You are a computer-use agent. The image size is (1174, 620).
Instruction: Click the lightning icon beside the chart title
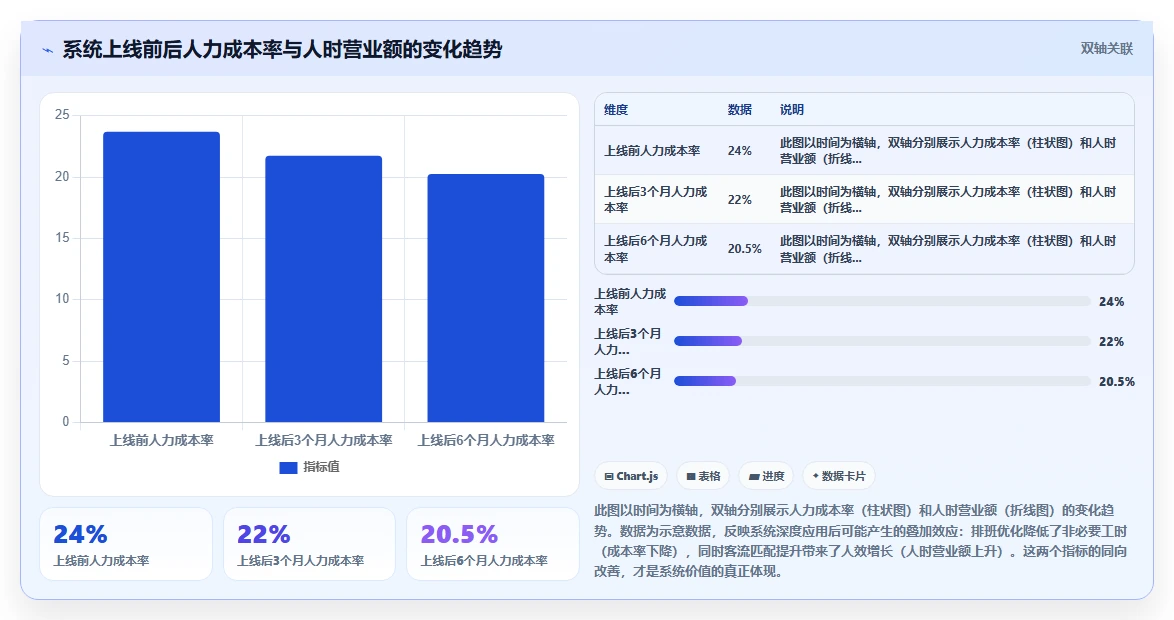tap(48, 50)
